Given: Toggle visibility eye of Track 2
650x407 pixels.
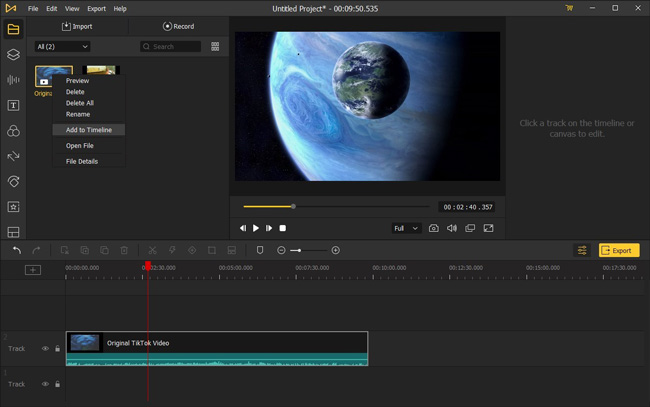Looking at the screenshot, I should click(45, 349).
